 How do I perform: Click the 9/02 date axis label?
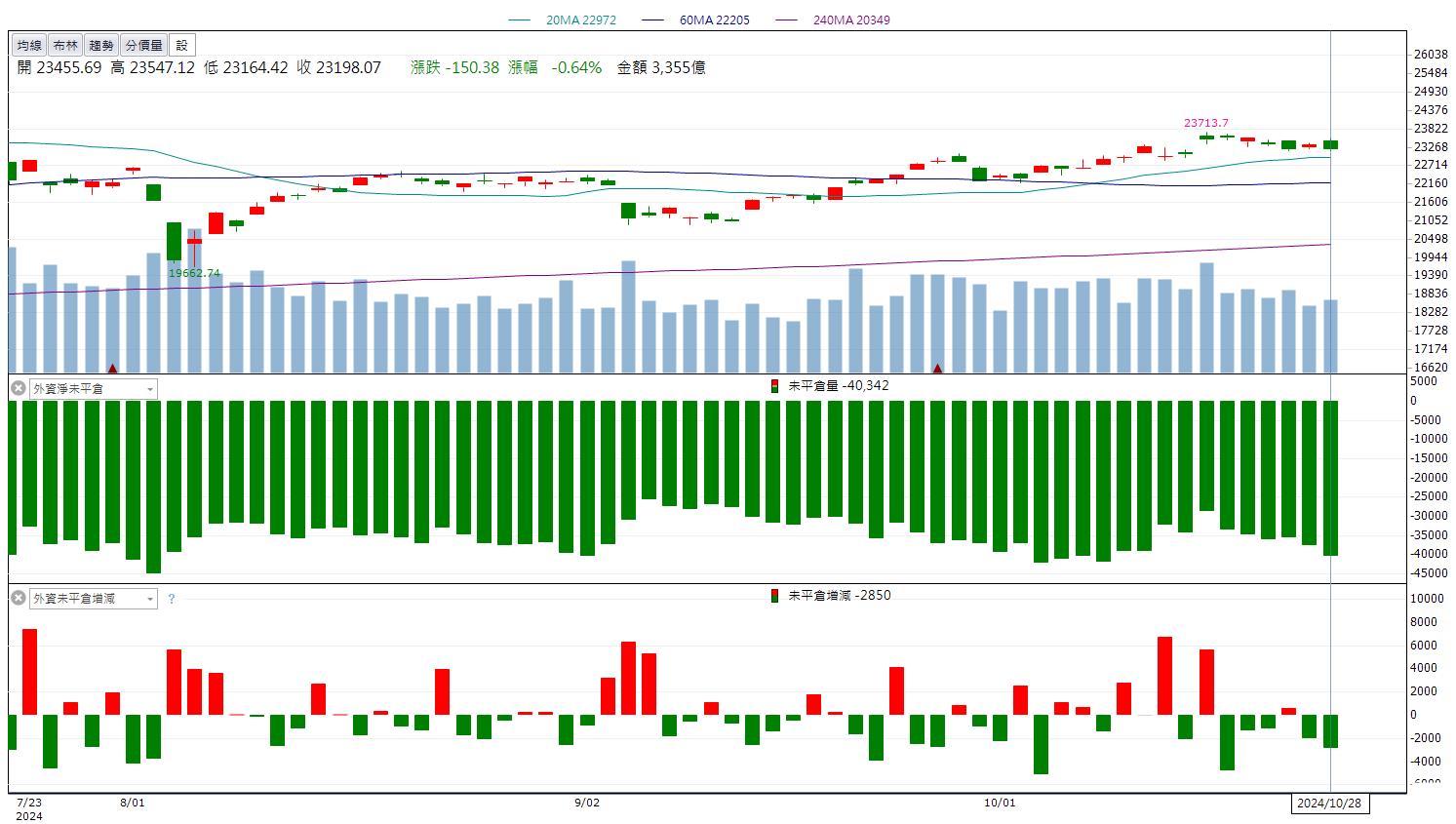click(x=587, y=803)
